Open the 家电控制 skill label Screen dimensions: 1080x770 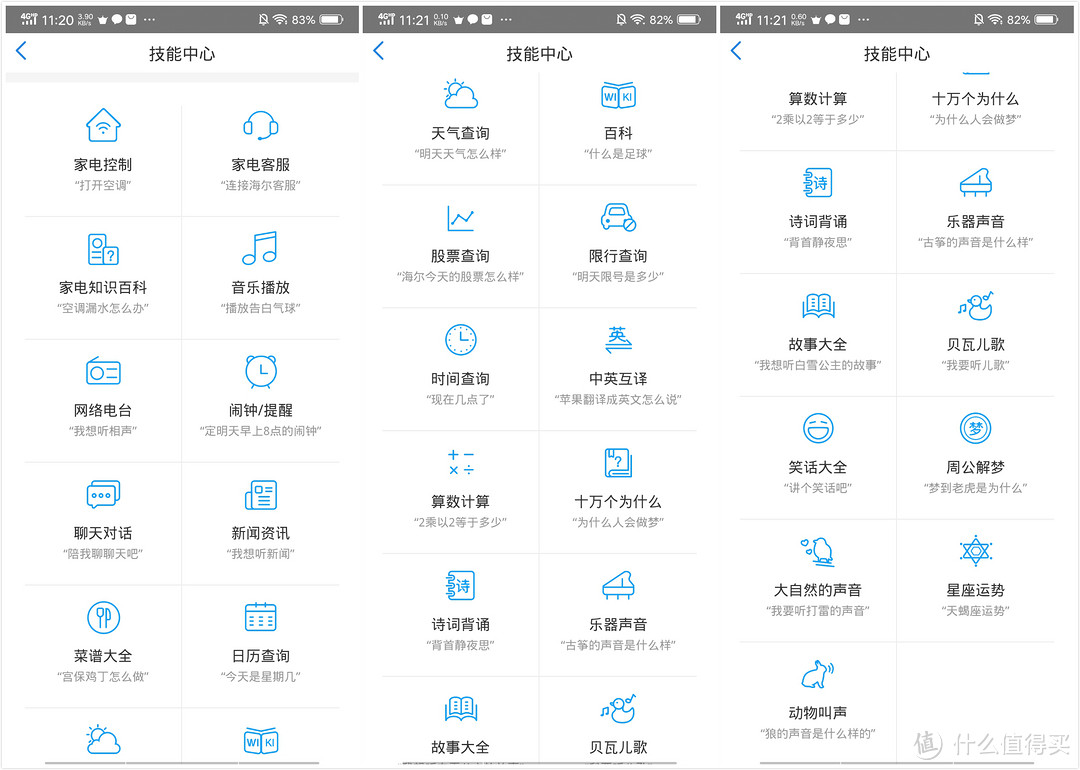(103, 165)
